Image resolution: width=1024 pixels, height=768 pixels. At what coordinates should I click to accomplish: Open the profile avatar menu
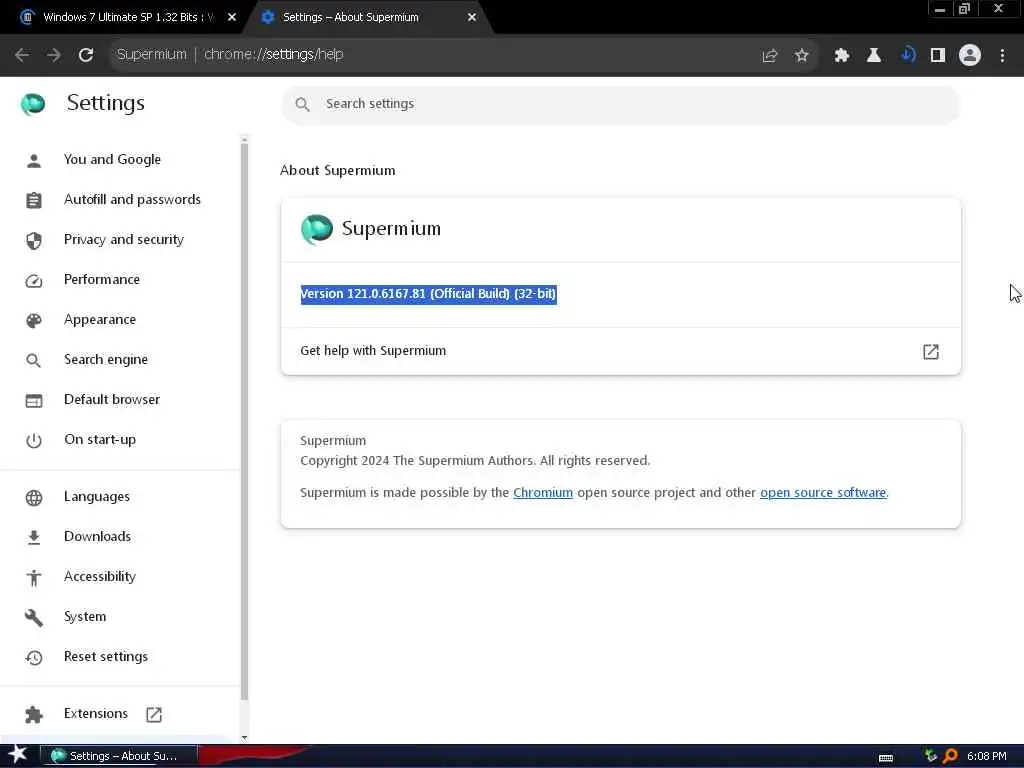(x=970, y=56)
